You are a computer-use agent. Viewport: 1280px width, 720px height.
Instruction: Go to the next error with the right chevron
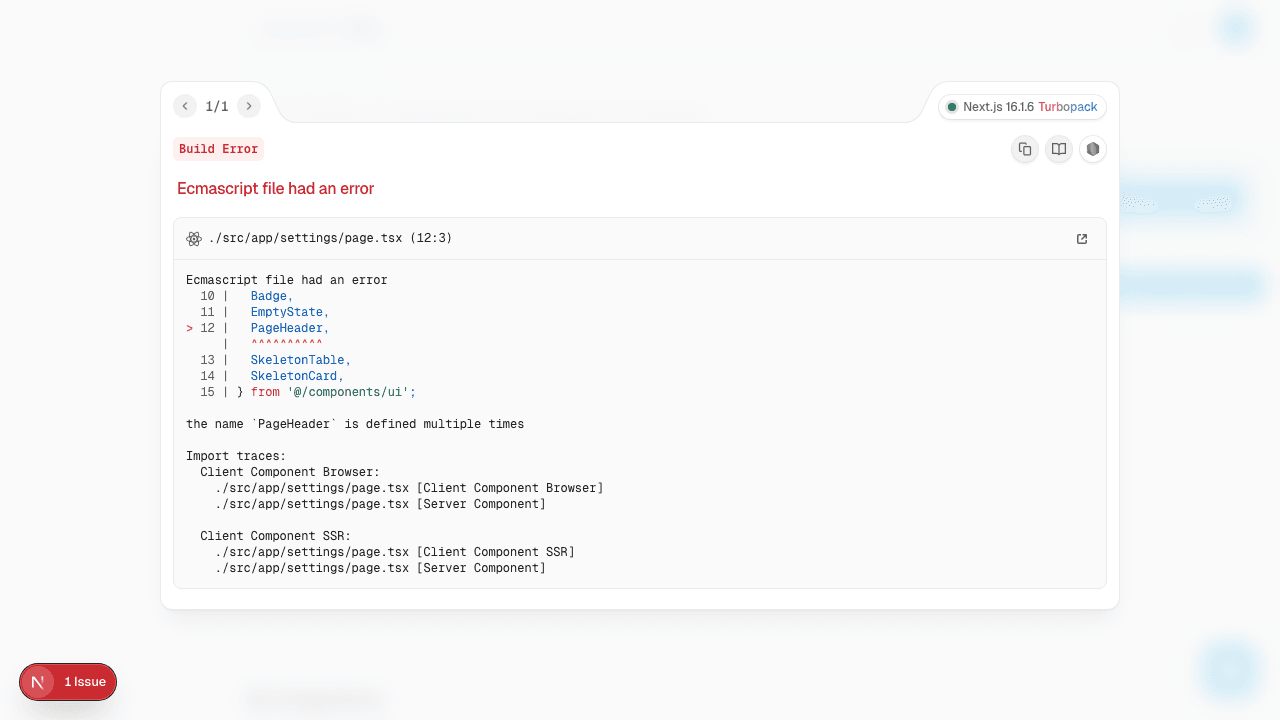coord(248,105)
